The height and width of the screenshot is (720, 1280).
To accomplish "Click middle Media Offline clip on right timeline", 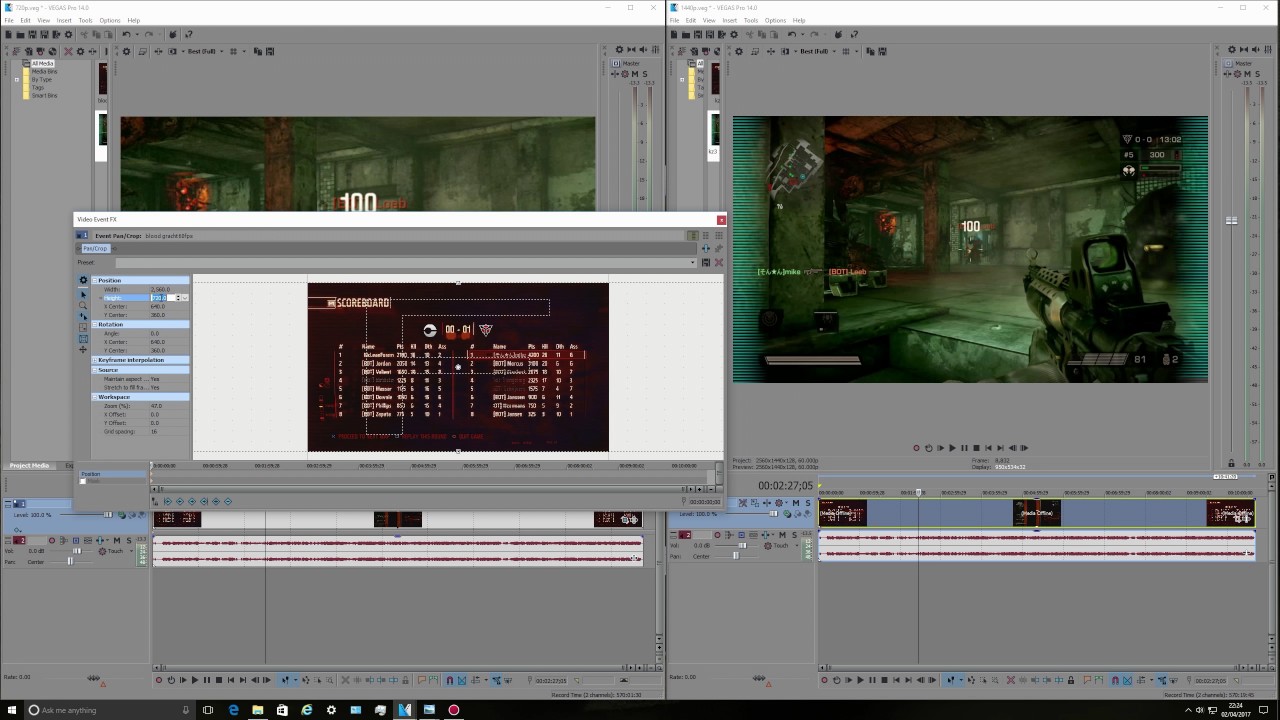I will click(x=1037, y=513).
